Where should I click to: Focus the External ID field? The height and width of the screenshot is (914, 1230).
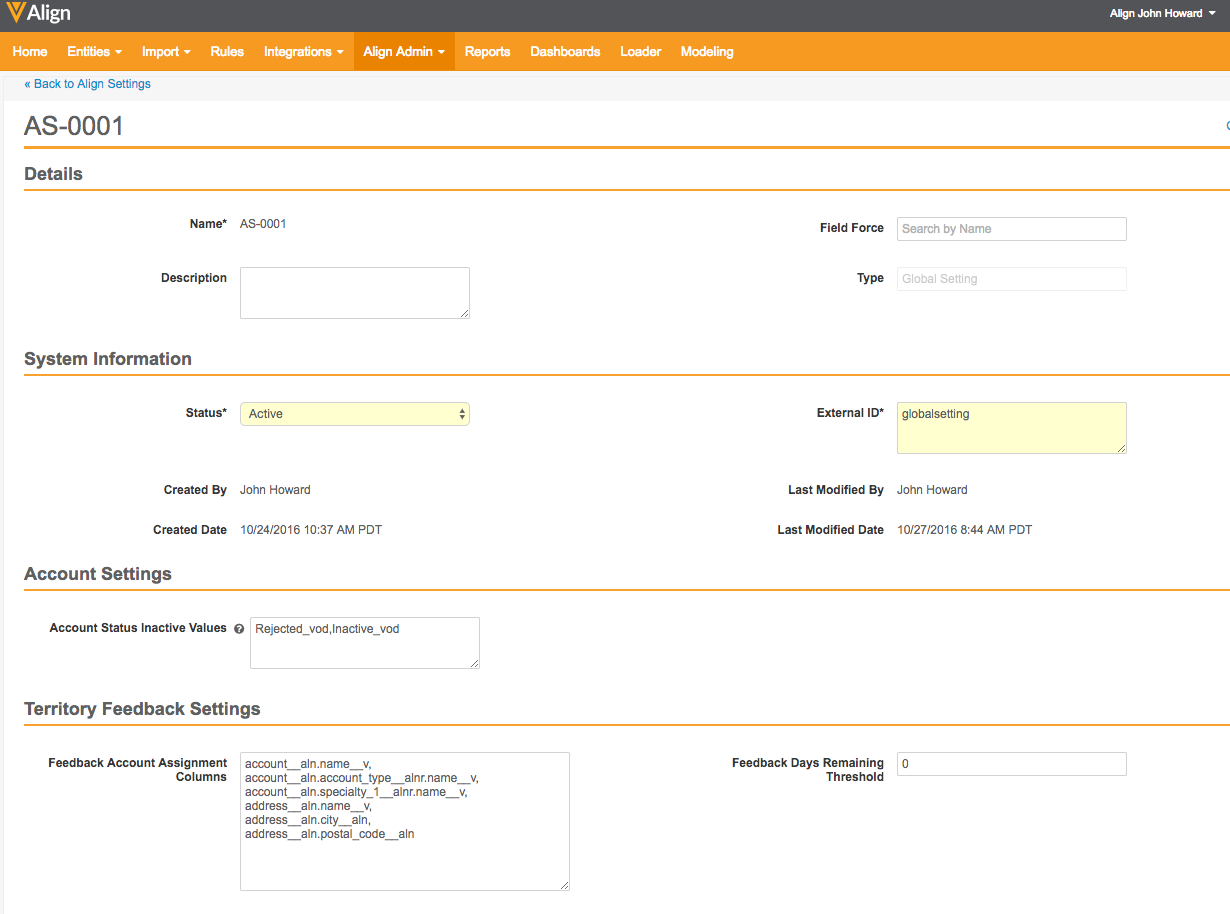point(1011,428)
